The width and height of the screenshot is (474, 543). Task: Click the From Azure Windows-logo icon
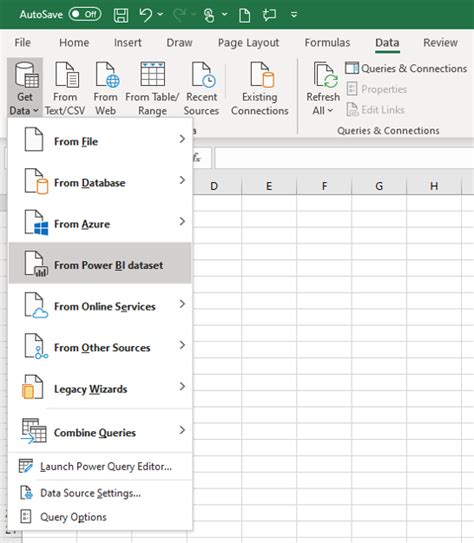click(x=36, y=222)
